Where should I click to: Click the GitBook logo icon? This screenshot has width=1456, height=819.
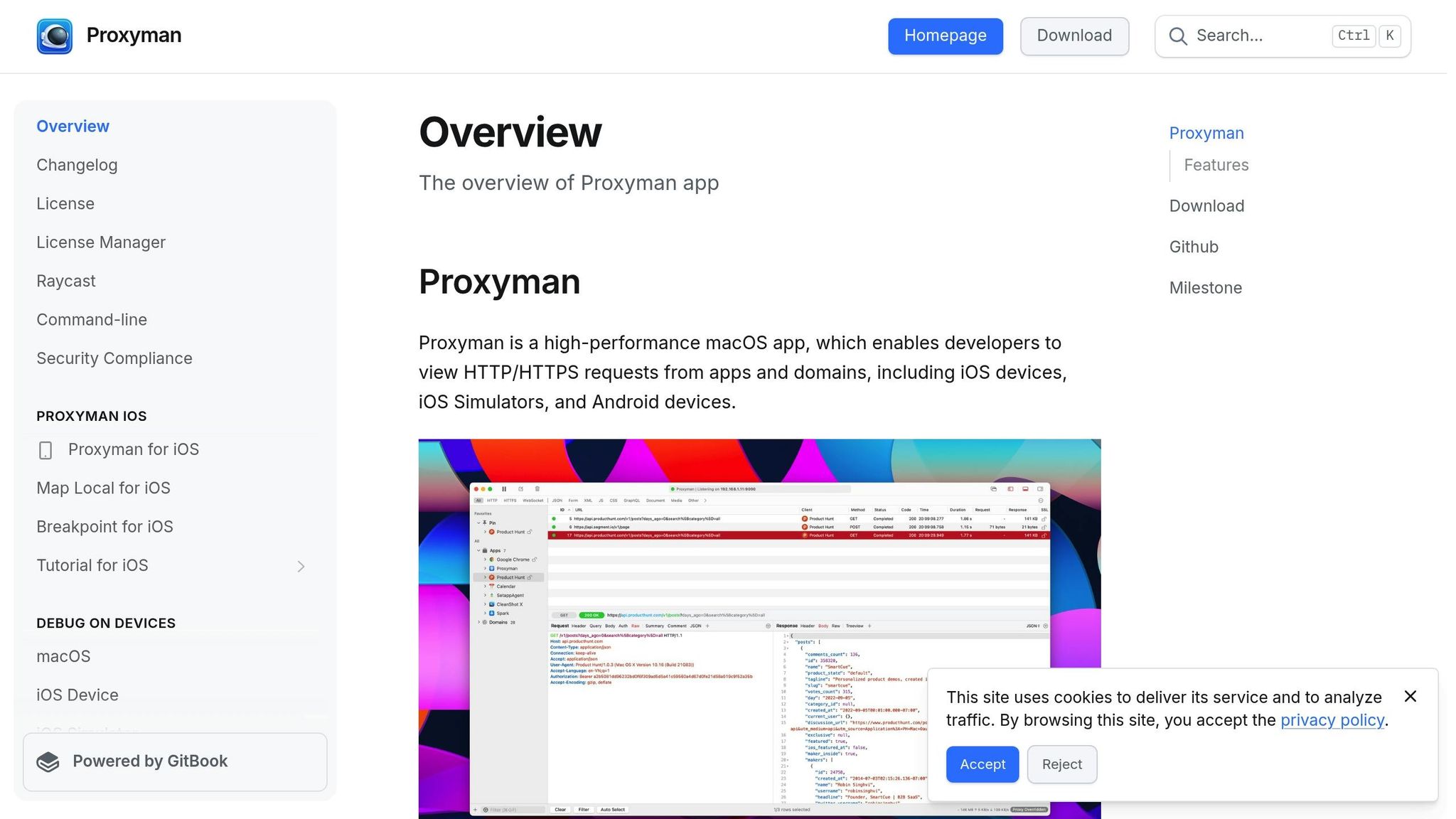pos(48,761)
